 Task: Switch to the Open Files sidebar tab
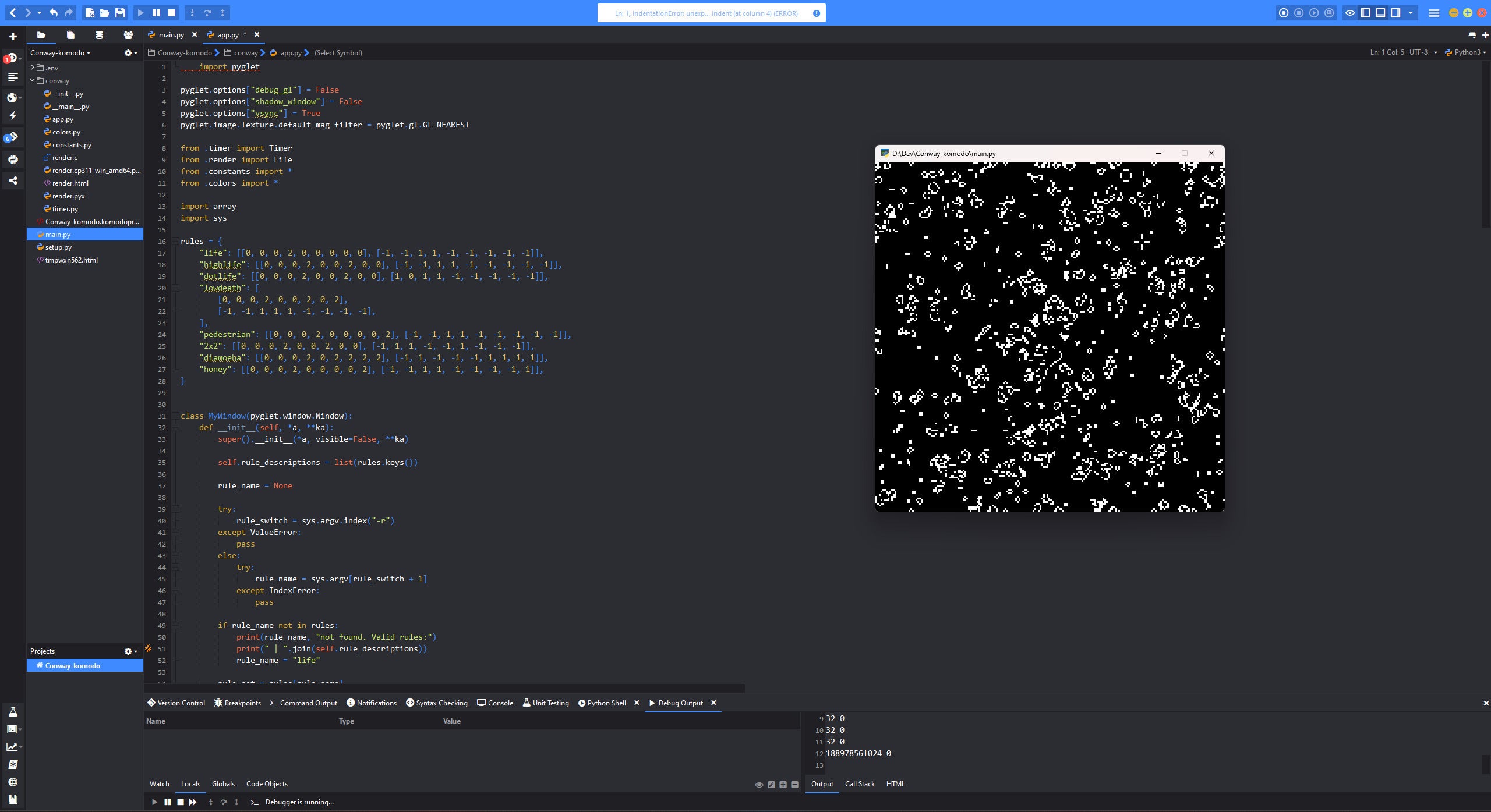pos(70,35)
